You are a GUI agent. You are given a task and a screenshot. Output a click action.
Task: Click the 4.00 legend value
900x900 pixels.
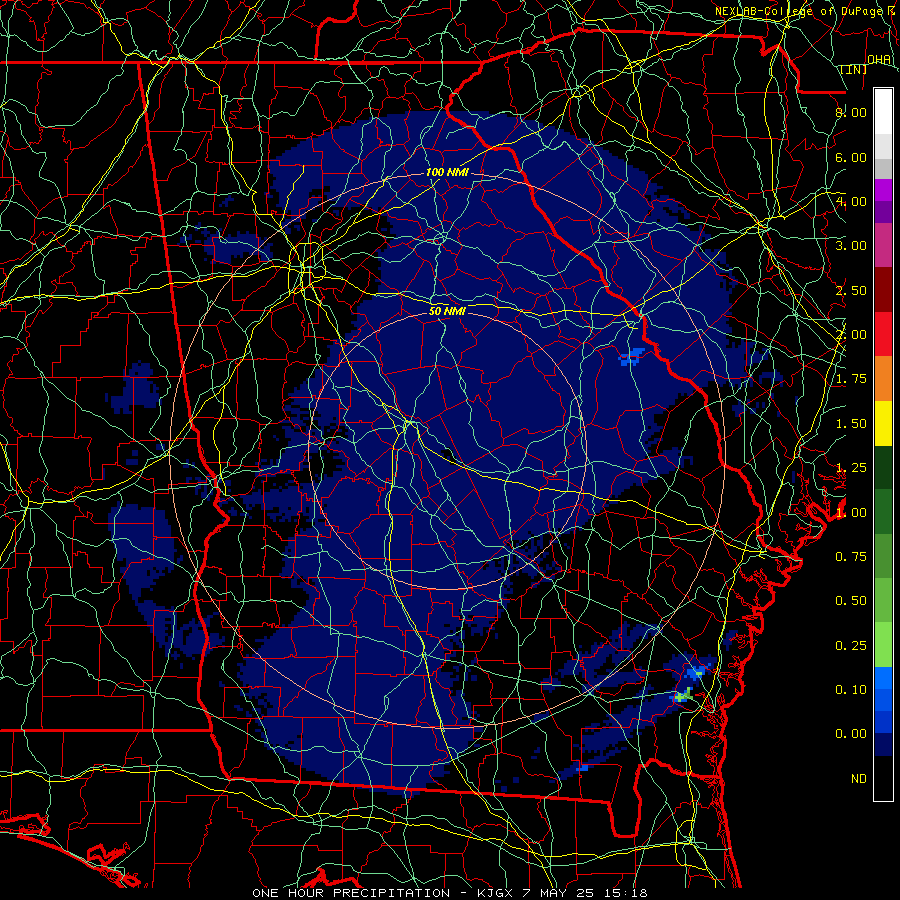tap(851, 201)
